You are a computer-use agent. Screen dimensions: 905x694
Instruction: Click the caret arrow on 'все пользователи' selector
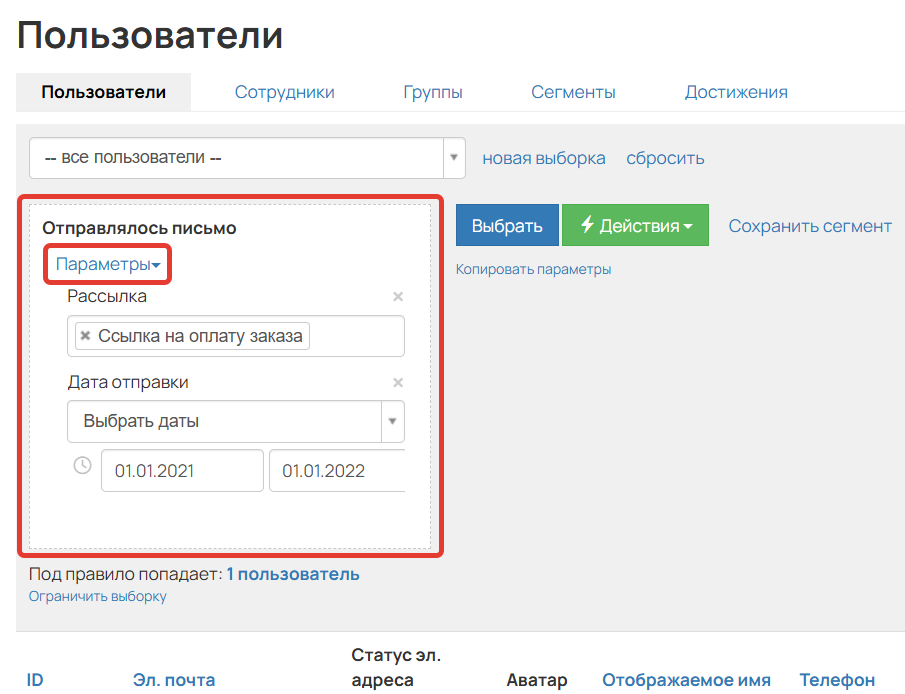pos(454,157)
